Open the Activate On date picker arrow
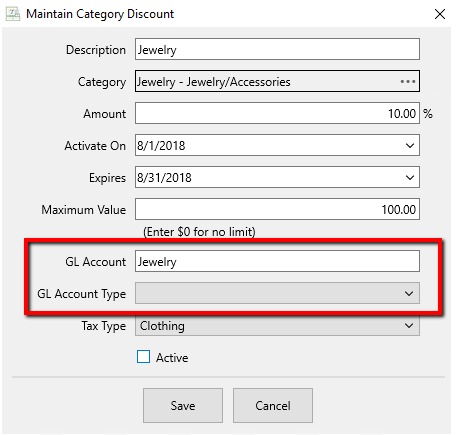458x435 pixels. point(410,145)
